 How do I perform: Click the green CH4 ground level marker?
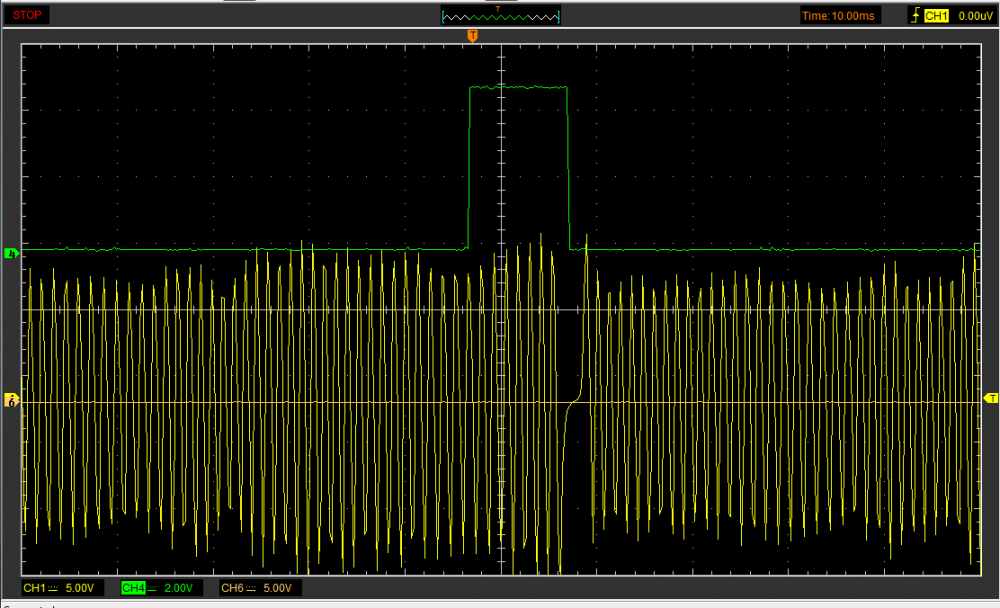pyautogui.click(x=12, y=253)
